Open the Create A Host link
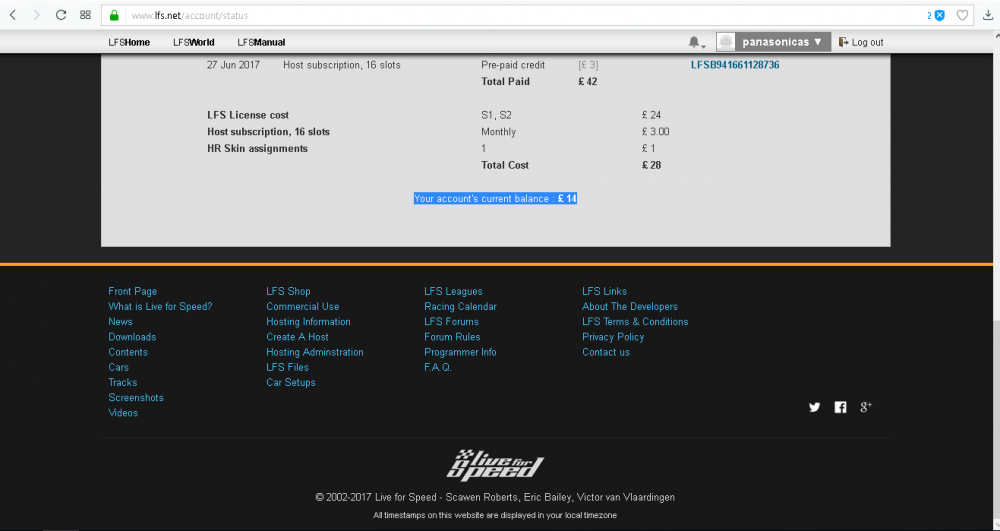 pos(298,337)
